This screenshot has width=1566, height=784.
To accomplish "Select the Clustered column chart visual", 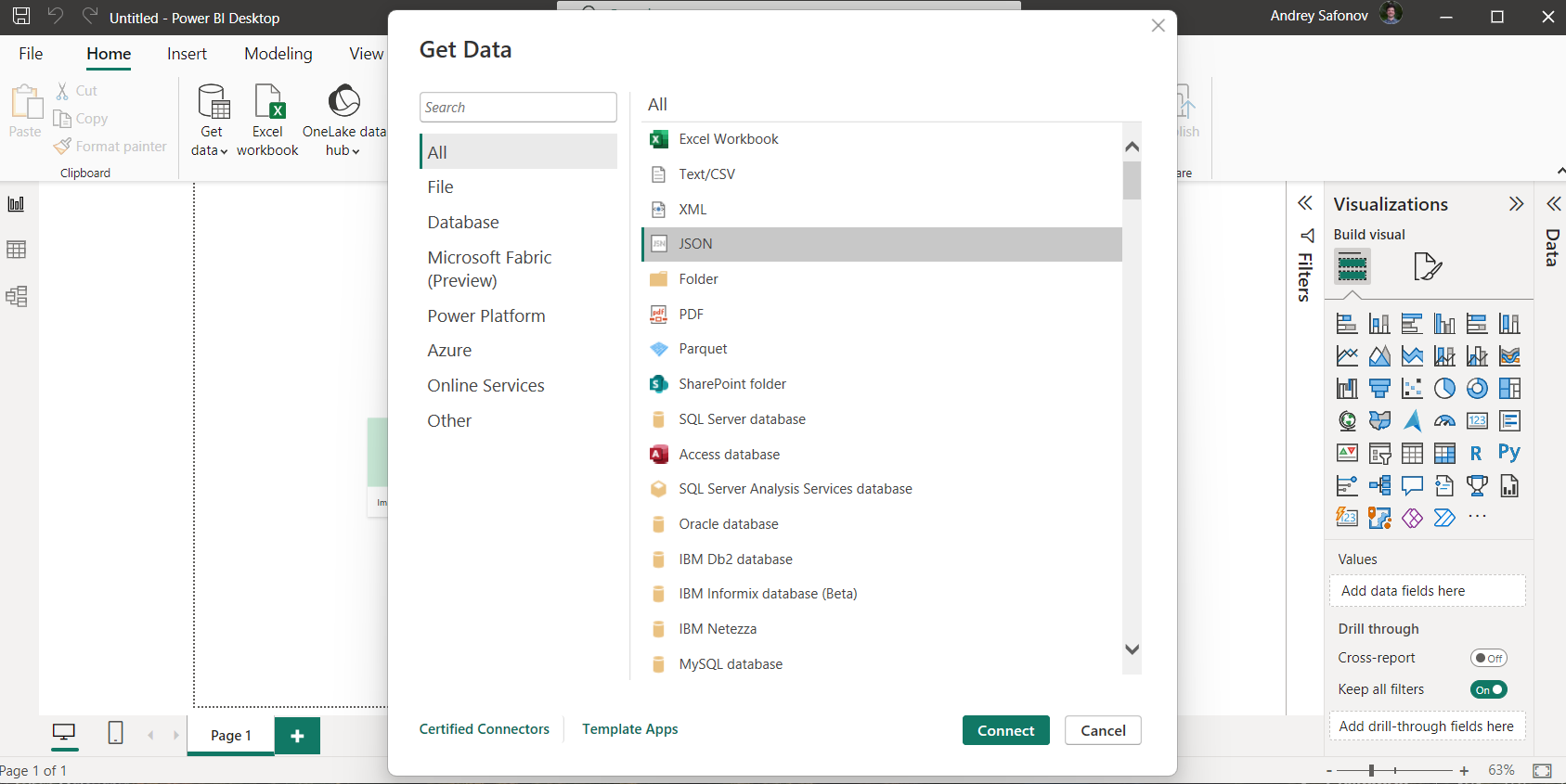I will (x=1444, y=324).
